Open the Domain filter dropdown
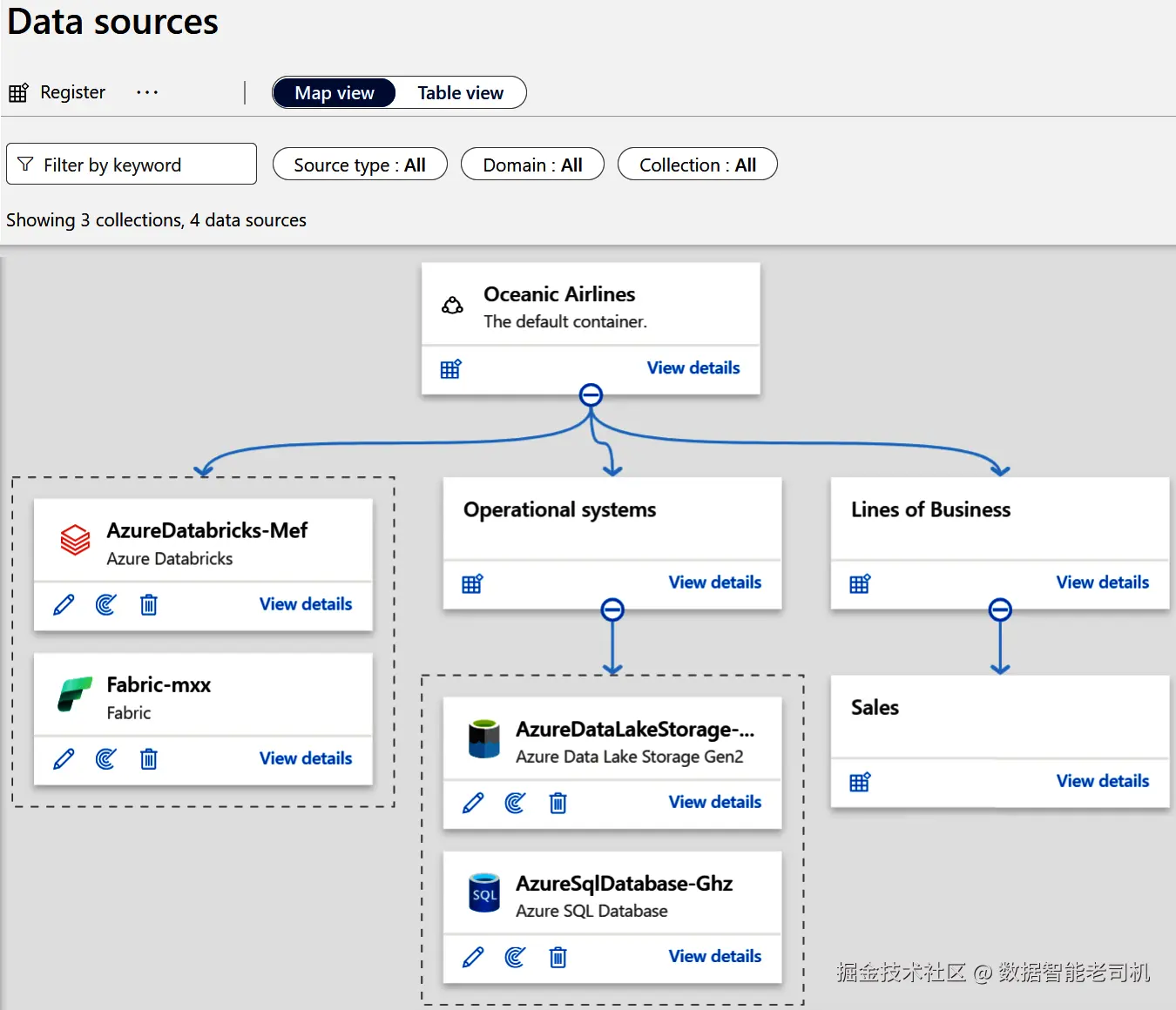This screenshot has height=1010, width=1176. tap(532, 165)
